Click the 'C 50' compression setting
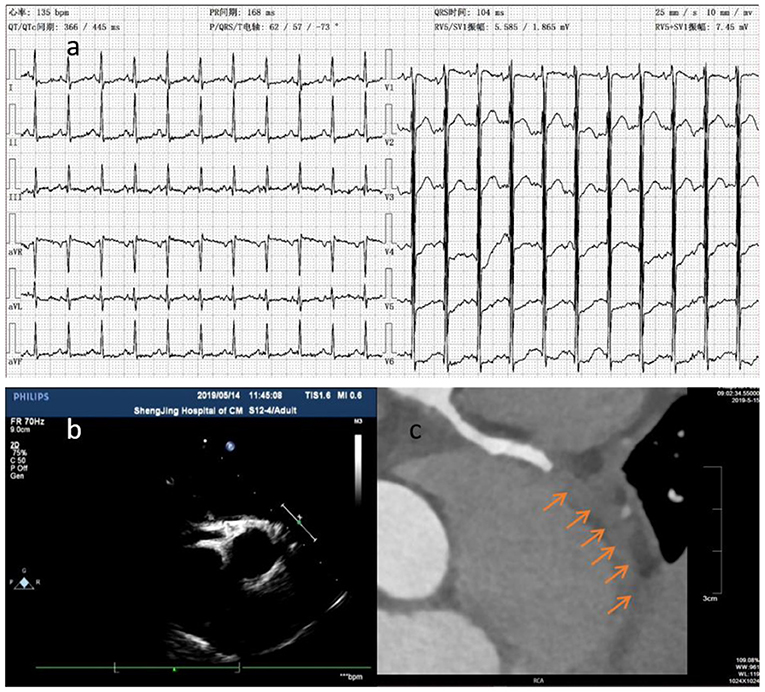This screenshot has height=692, width=765. coord(18,460)
